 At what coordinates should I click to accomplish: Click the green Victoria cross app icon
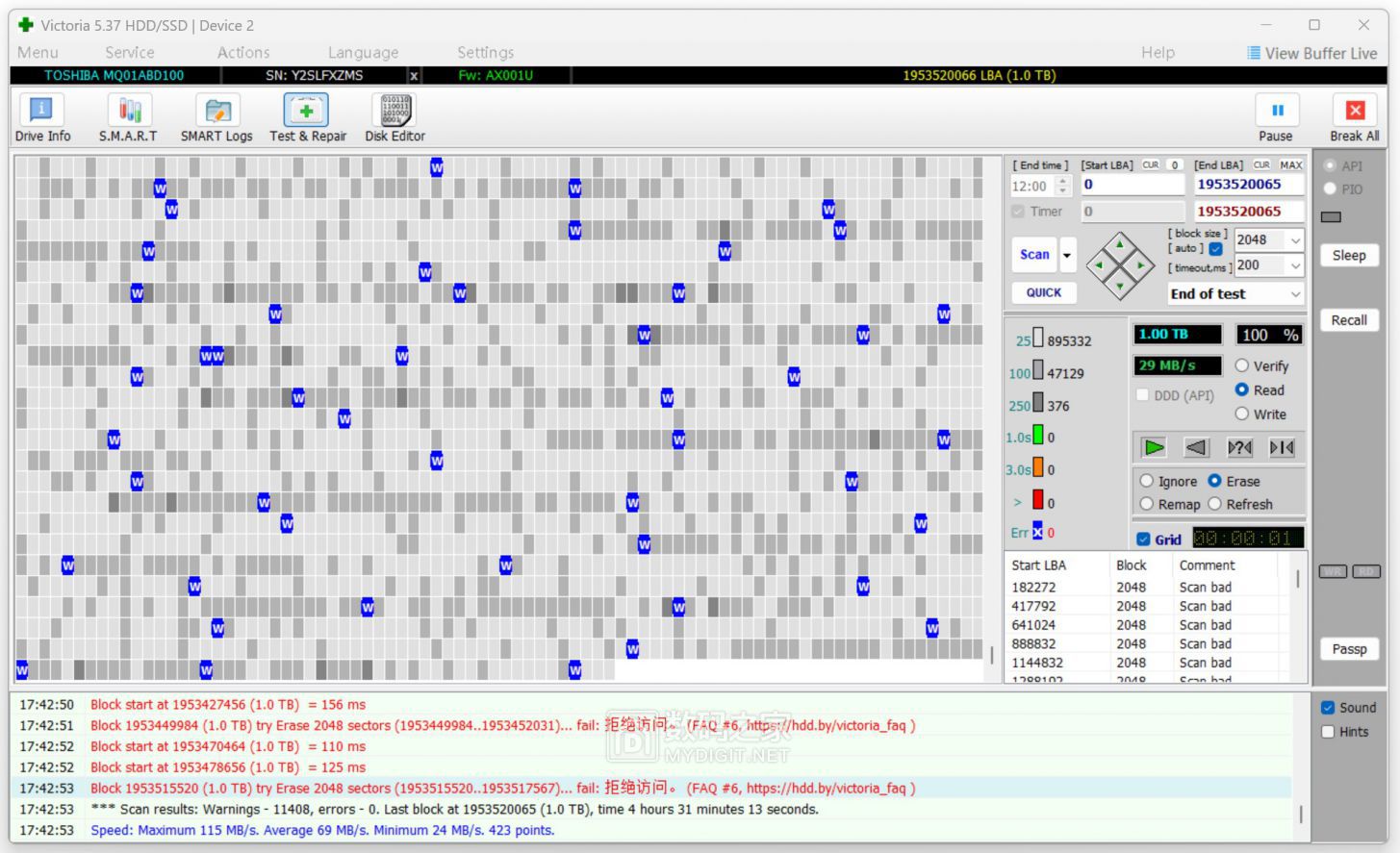26,25
